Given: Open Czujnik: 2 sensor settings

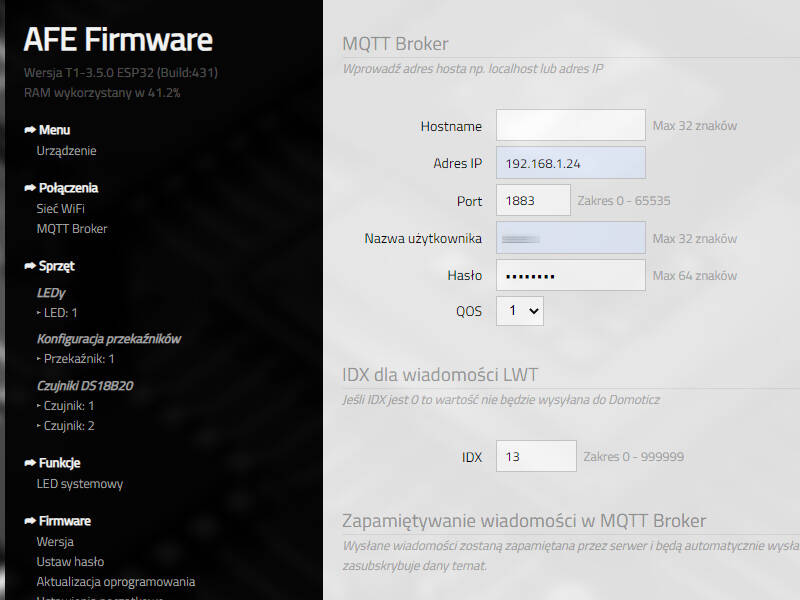Looking at the screenshot, I should point(69,426).
